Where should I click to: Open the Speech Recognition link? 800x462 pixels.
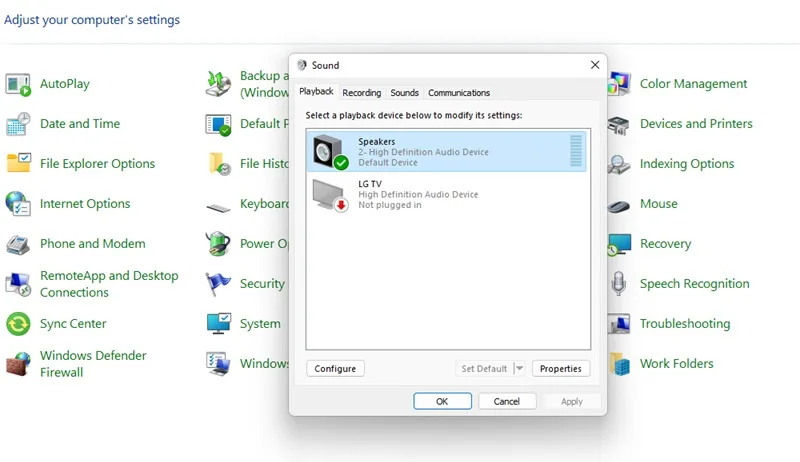point(695,284)
